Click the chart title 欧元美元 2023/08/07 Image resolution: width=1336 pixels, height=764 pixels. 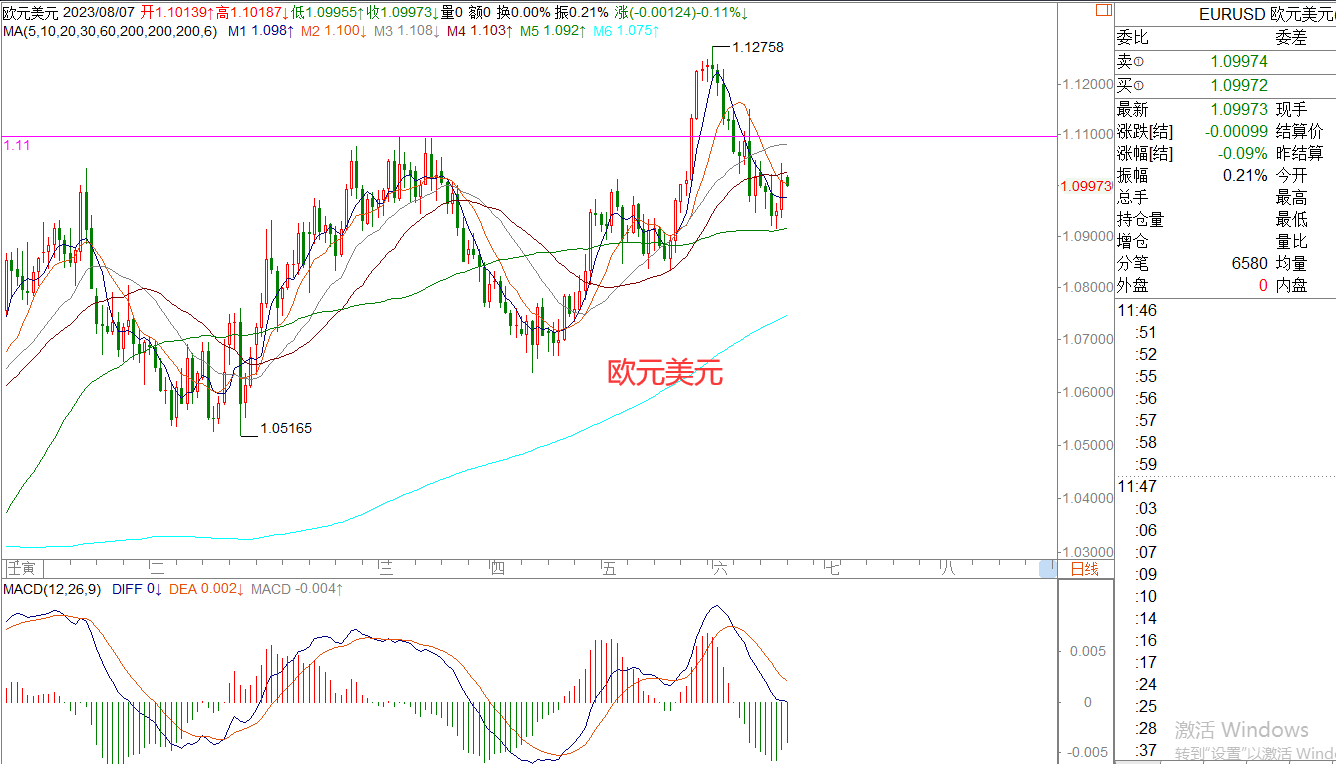point(69,12)
